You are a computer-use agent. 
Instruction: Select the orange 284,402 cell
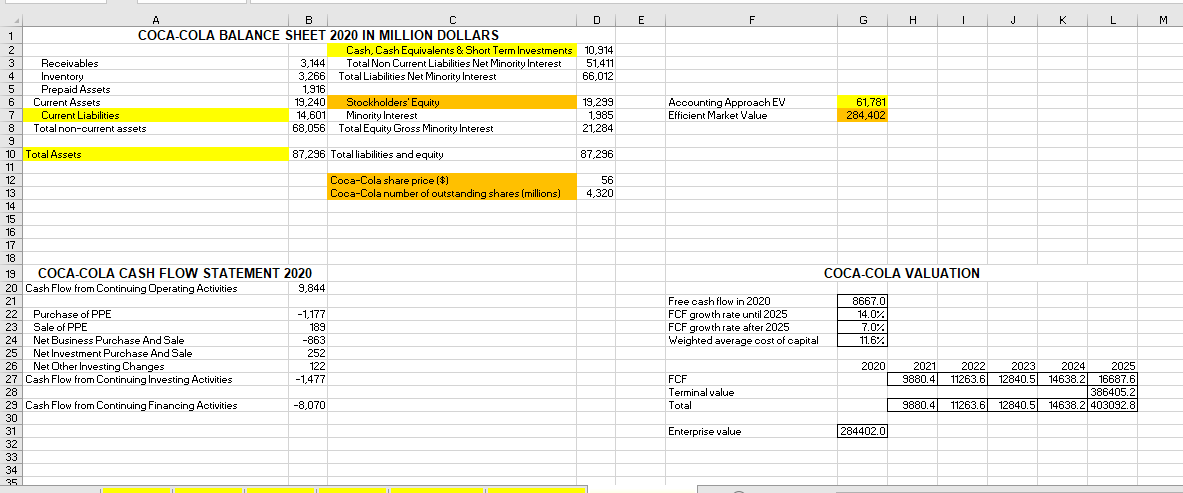tap(863, 116)
